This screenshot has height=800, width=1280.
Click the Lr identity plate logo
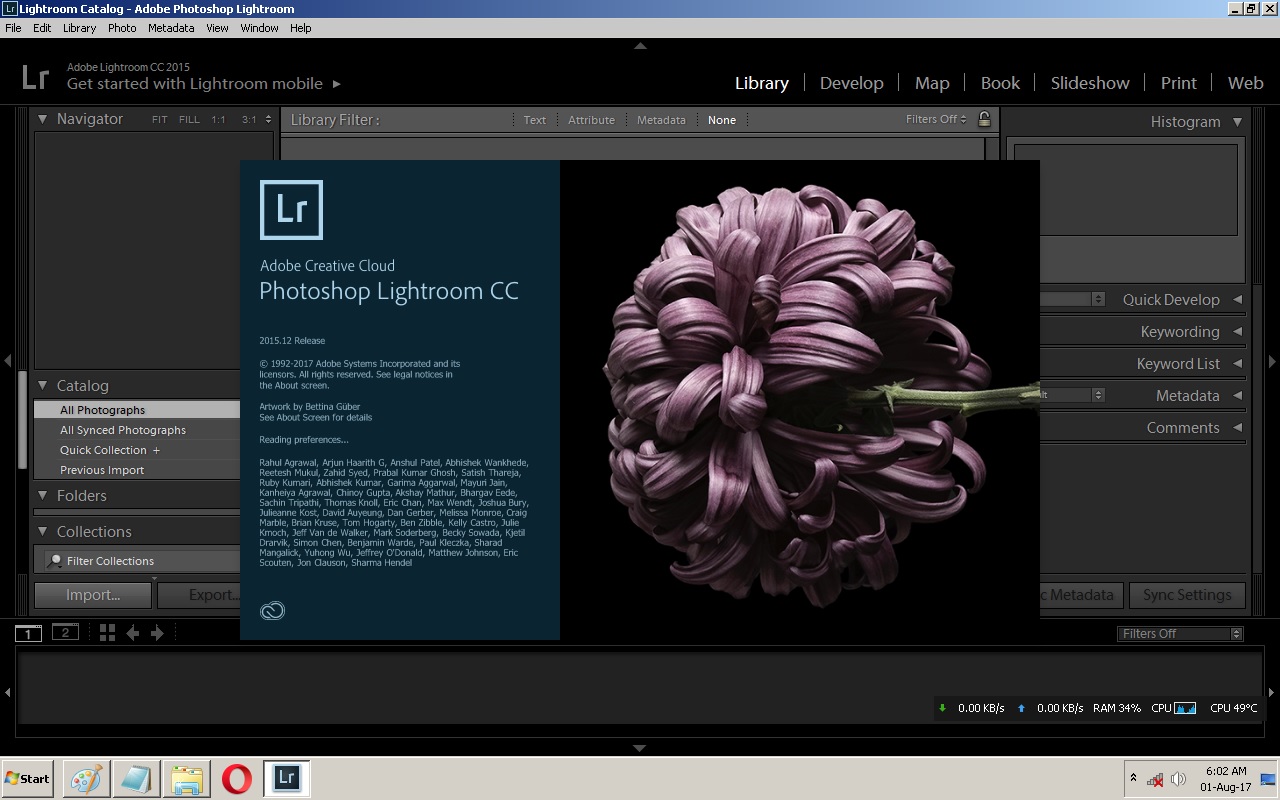[x=35, y=77]
